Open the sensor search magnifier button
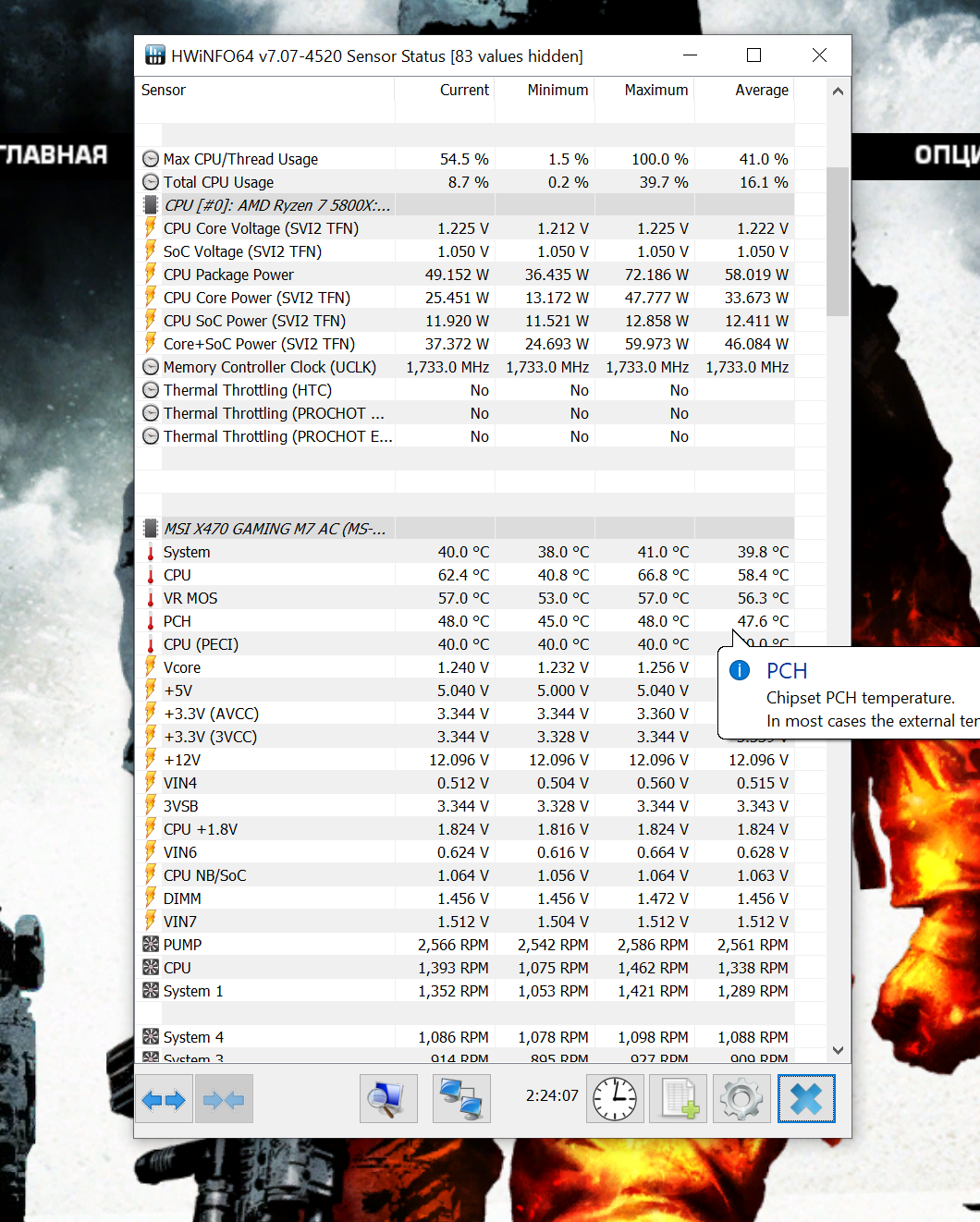 point(388,1099)
